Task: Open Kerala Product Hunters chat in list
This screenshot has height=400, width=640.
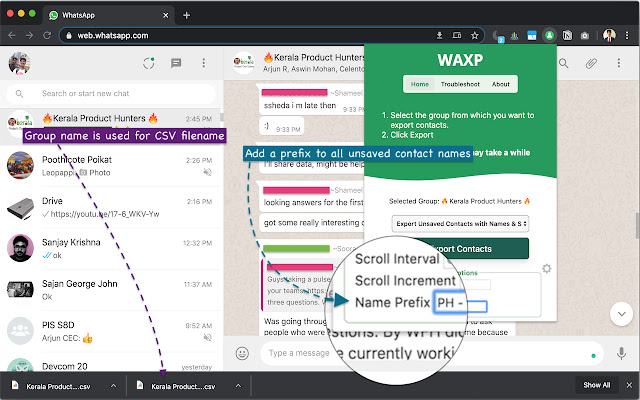Action: click(111, 125)
